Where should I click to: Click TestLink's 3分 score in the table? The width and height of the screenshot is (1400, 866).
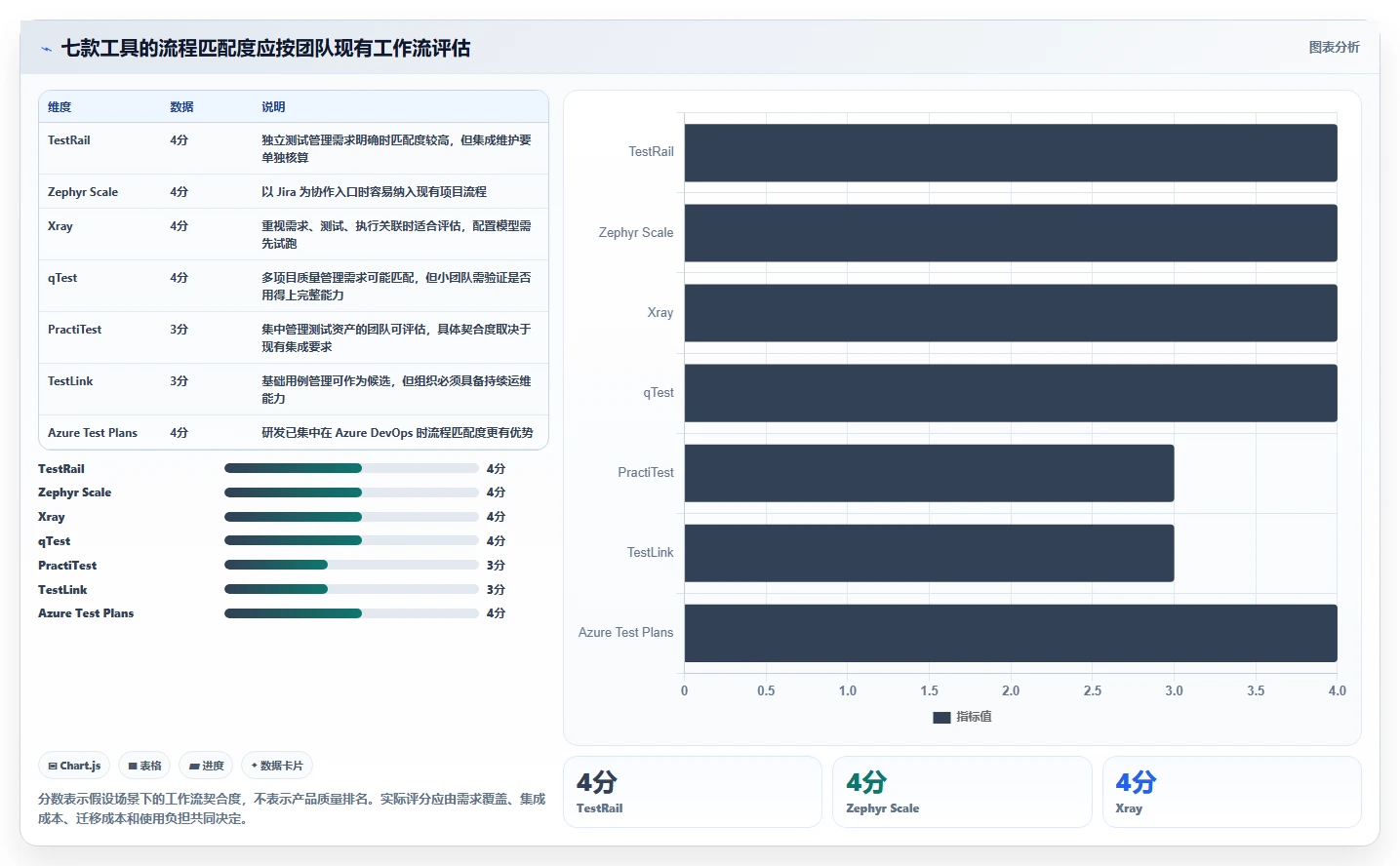179,381
